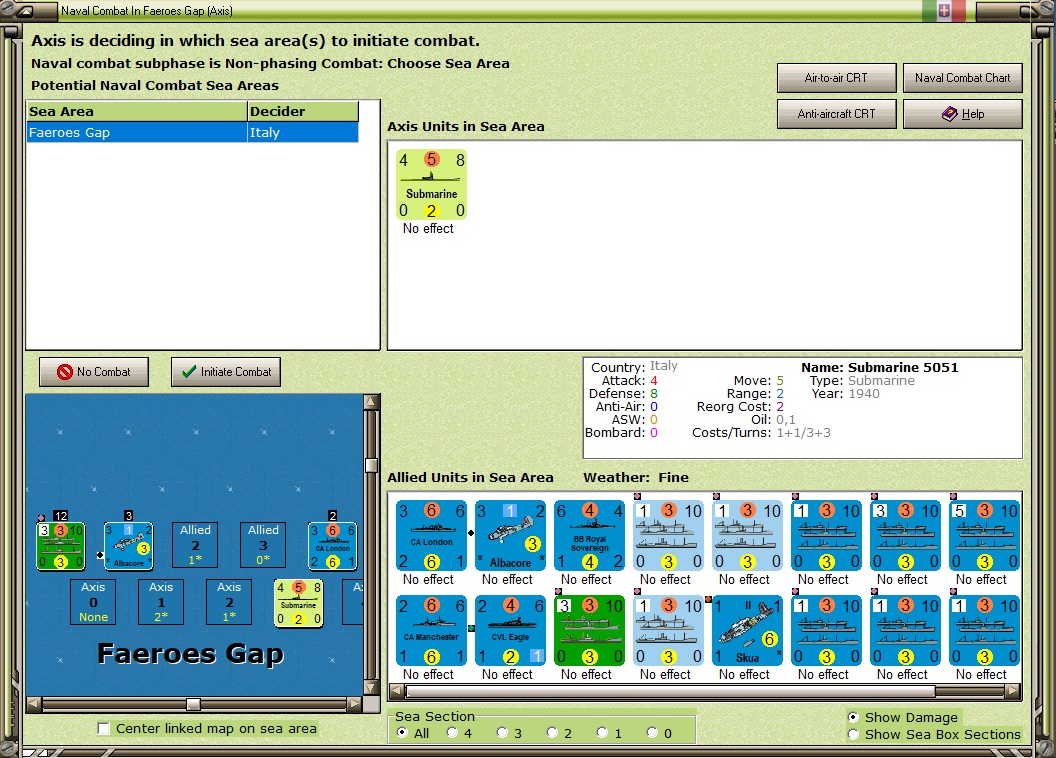Open Help

[962, 114]
